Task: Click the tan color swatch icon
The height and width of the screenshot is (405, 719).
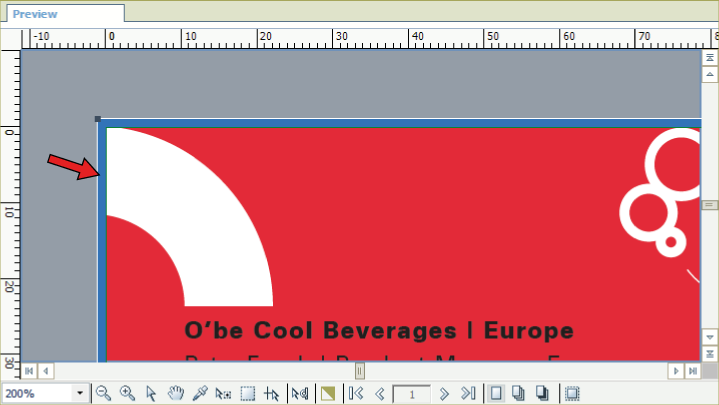Action: click(327, 394)
